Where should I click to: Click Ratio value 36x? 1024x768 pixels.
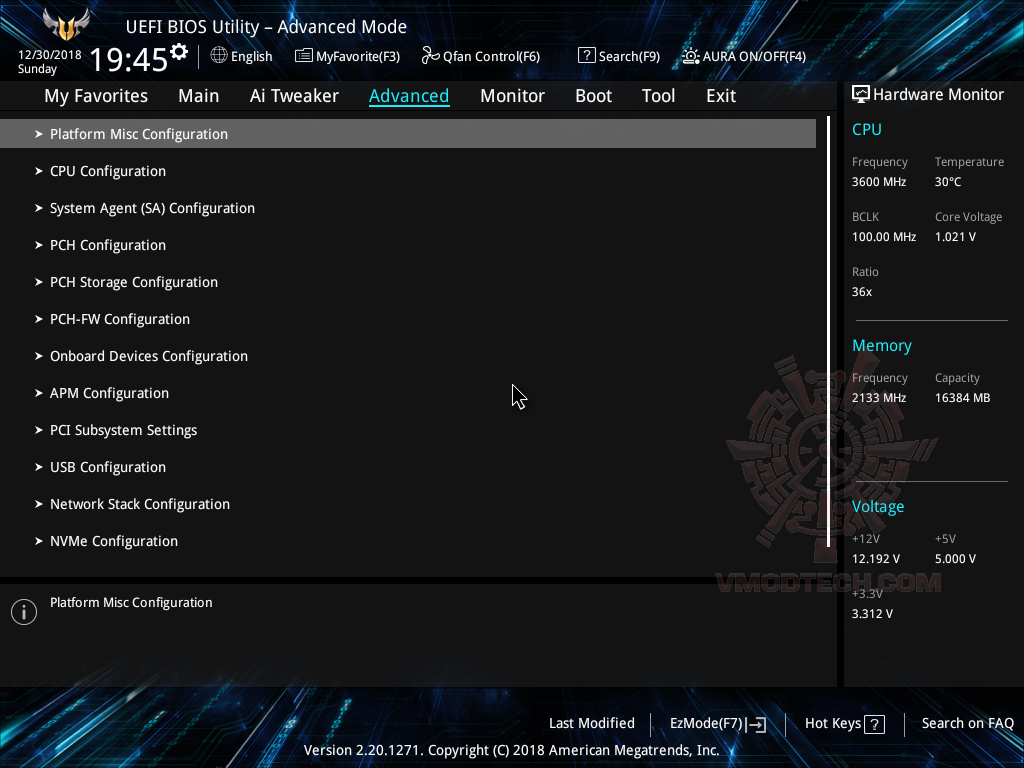pyautogui.click(x=862, y=292)
